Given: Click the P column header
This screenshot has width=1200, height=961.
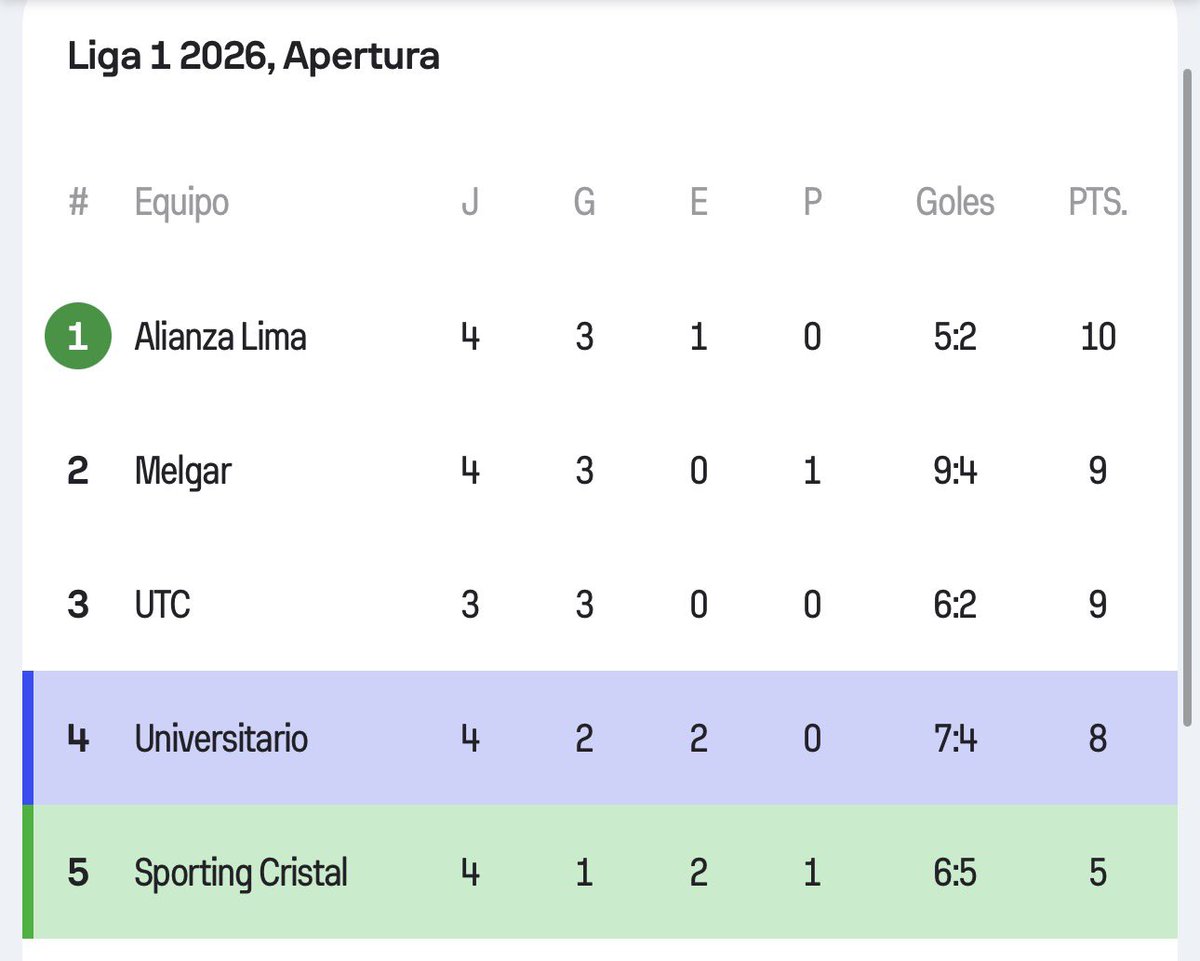Looking at the screenshot, I should (x=812, y=203).
